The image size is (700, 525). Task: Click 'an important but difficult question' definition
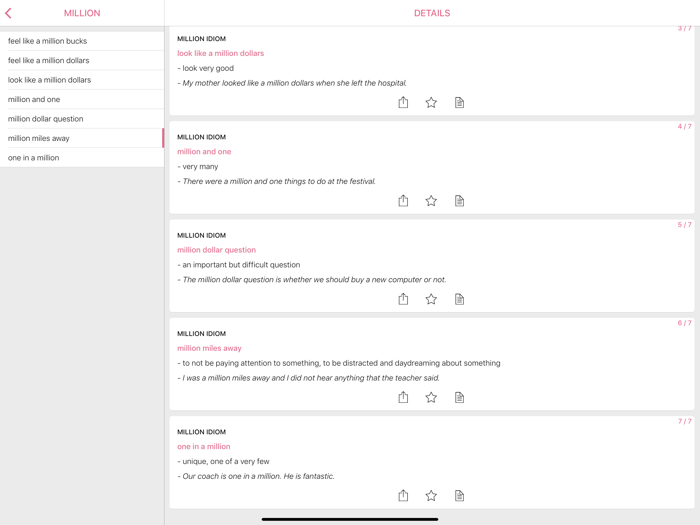click(239, 265)
